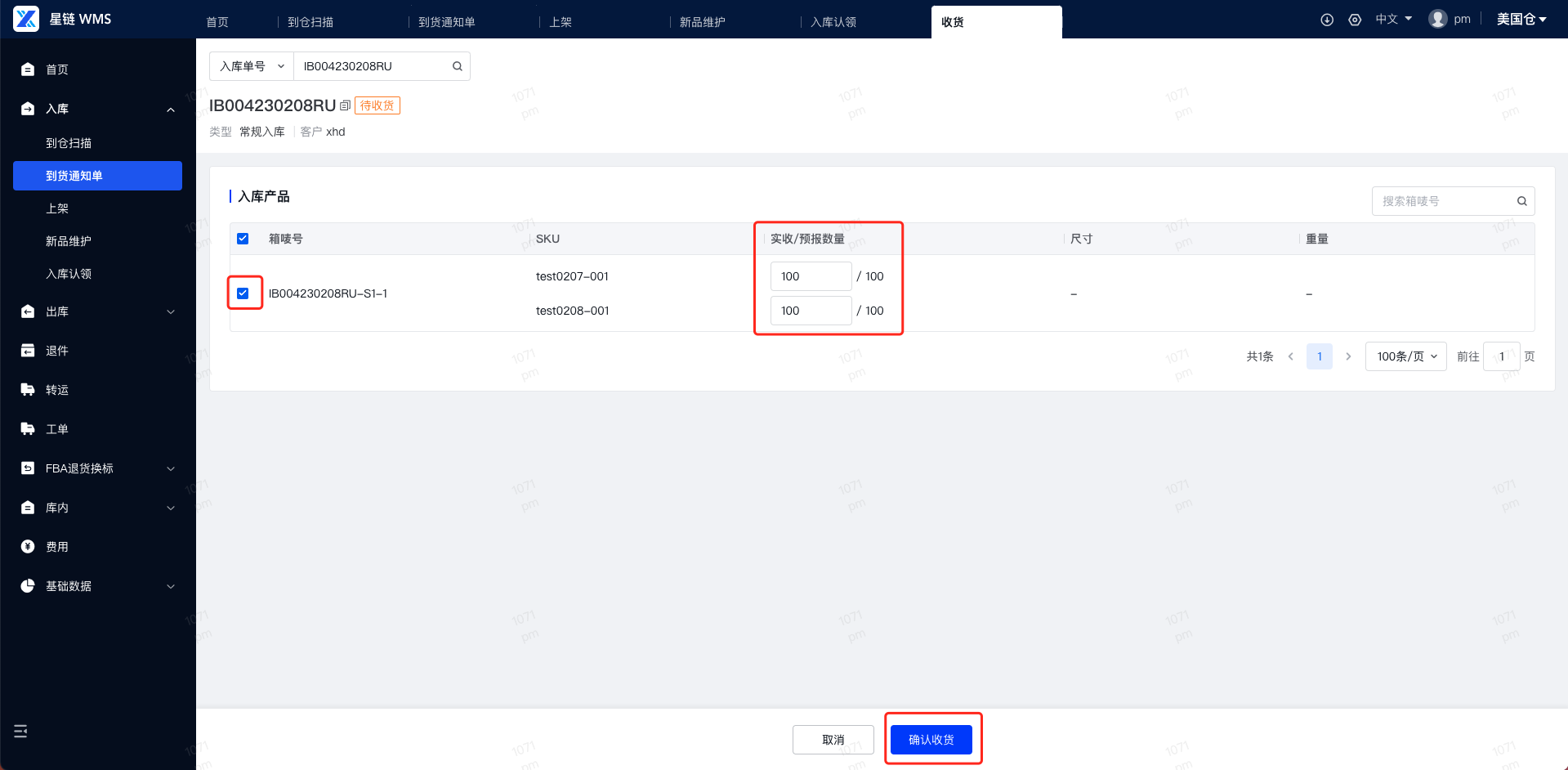Click the 星链 WMS logo icon
This screenshot has height=770, width=1568.
(x=26, y=19)
